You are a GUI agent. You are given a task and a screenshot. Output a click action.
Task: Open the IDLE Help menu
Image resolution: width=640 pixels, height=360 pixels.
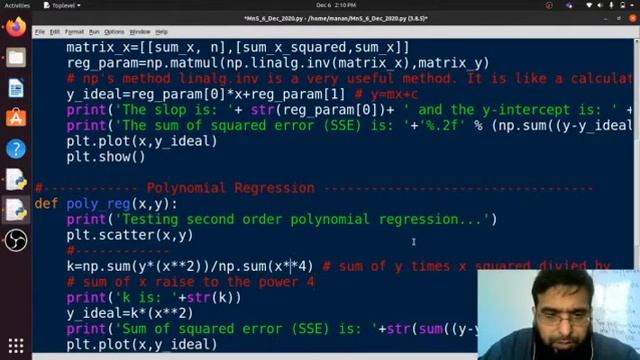tap(161, 32)
